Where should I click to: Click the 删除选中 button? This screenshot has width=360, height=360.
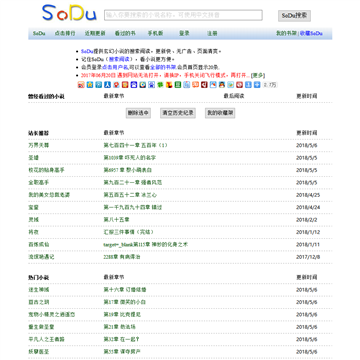(138, 113)
